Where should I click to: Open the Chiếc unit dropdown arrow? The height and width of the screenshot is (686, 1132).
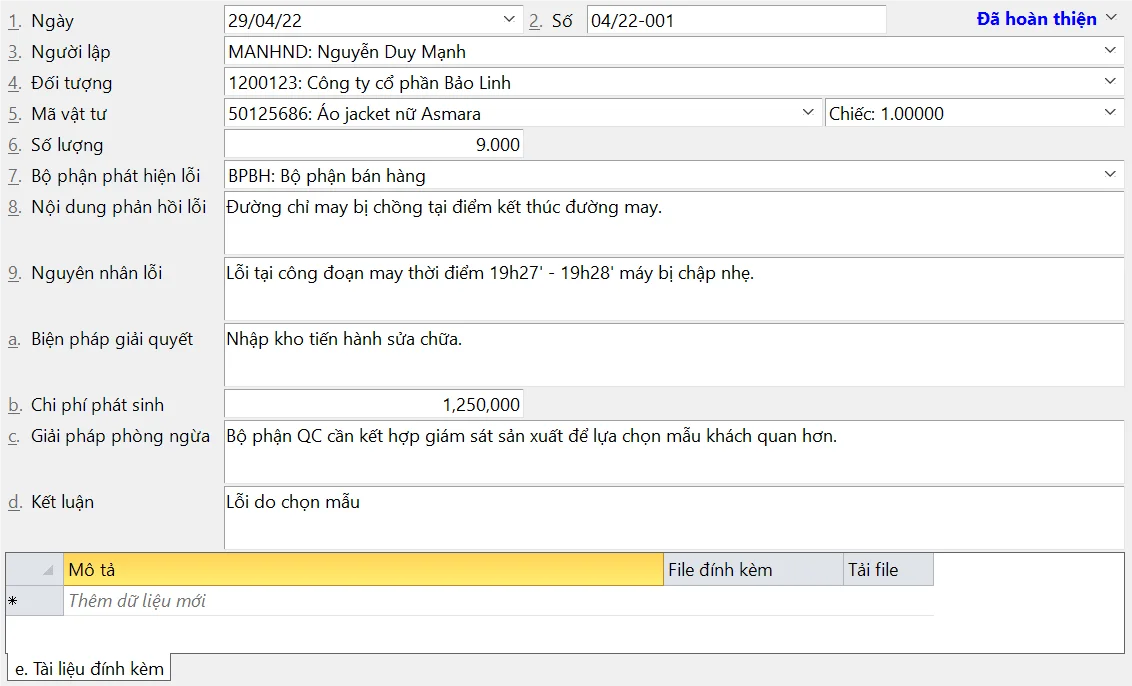point(1110,113)
